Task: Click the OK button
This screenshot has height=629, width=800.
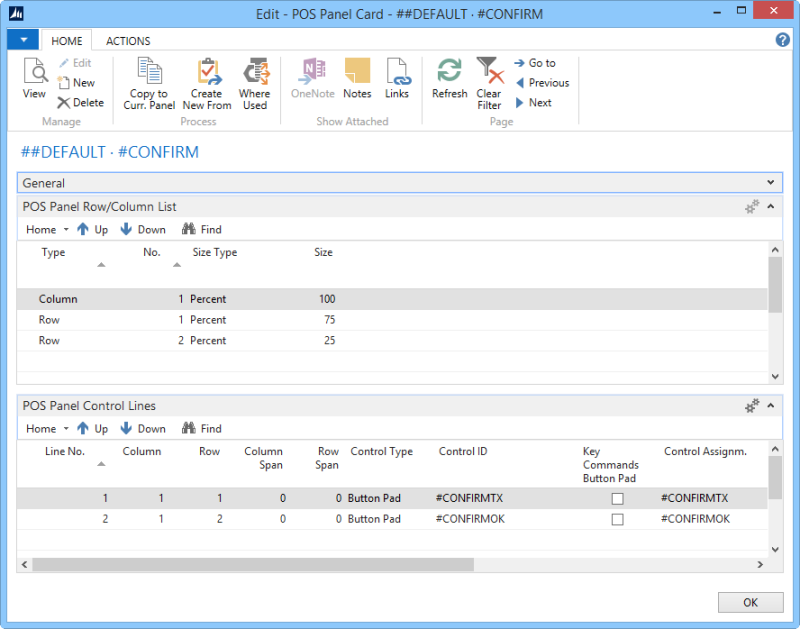Action: [x=751, y=602]
